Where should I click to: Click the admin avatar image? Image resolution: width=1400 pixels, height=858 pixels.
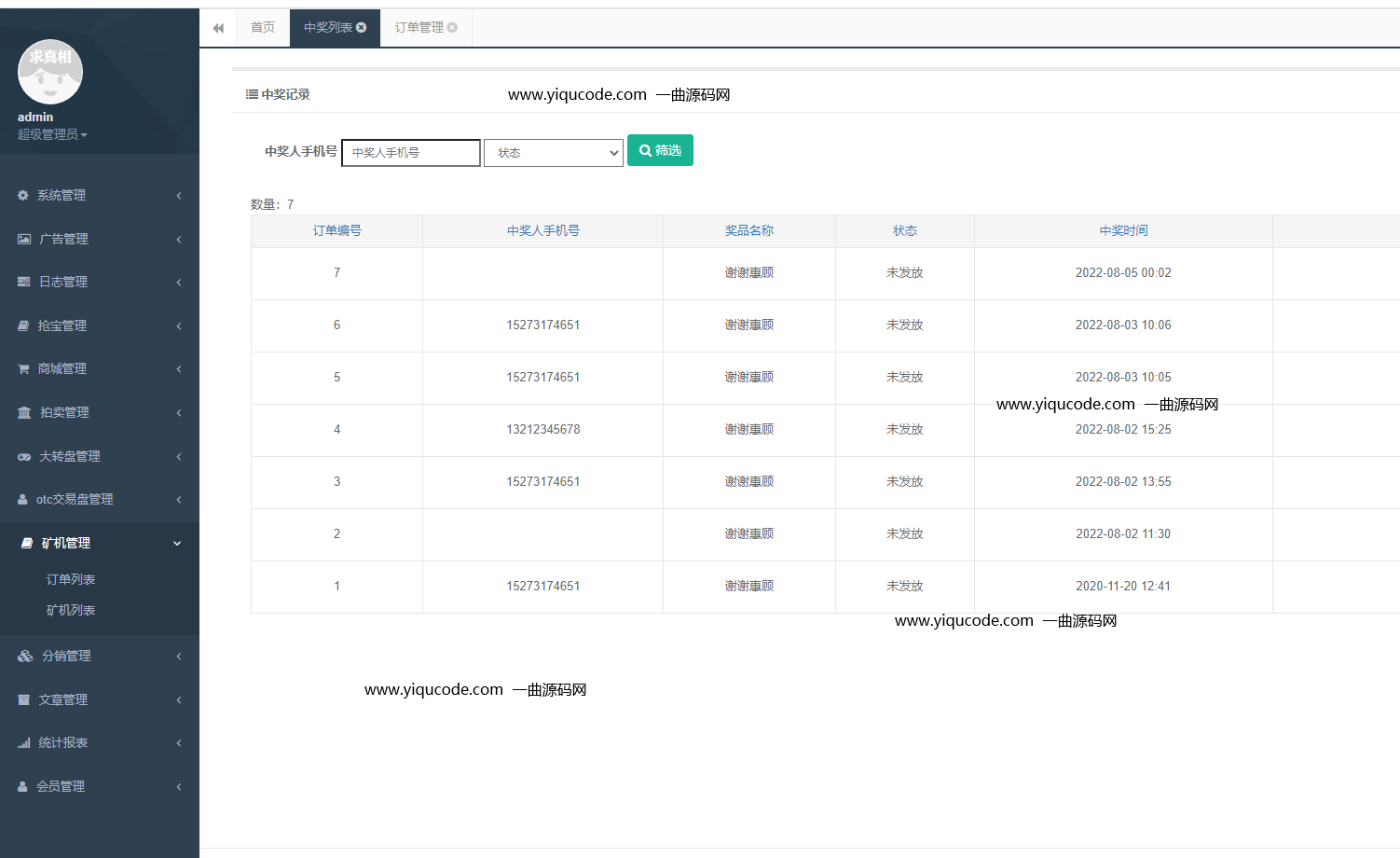point(50,72)
